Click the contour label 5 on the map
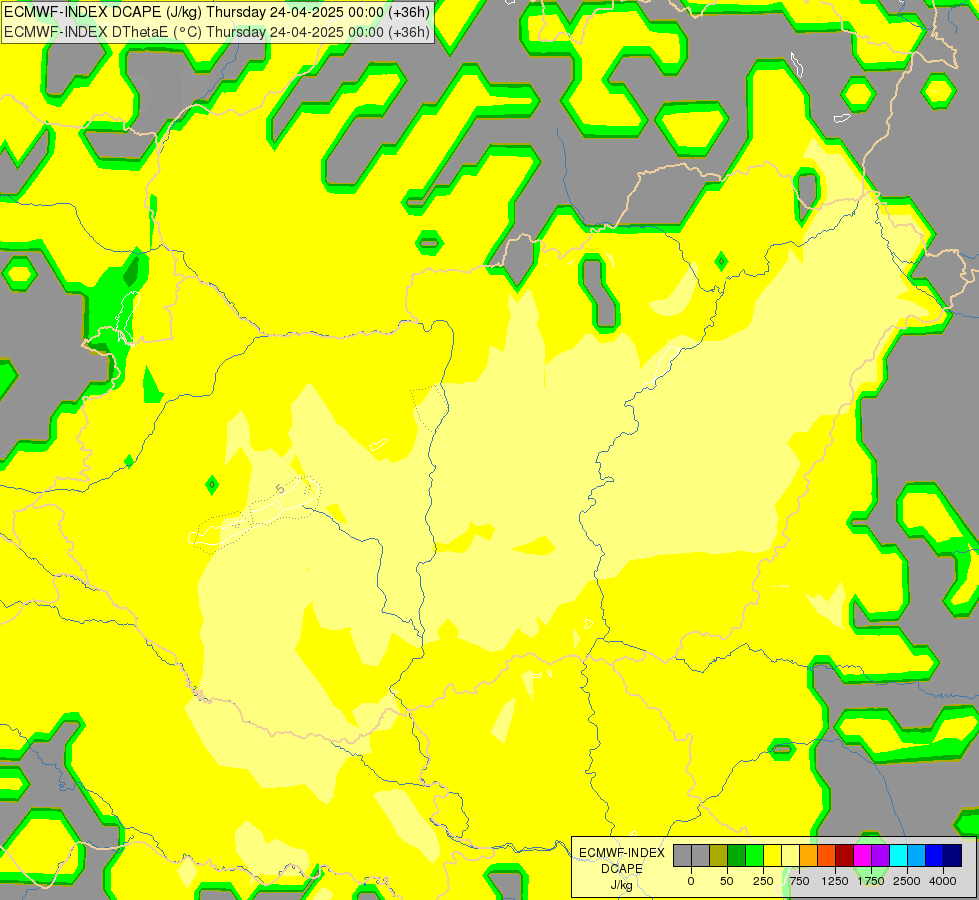The height and width of the screenshot is (900, 979). point(280,489)
